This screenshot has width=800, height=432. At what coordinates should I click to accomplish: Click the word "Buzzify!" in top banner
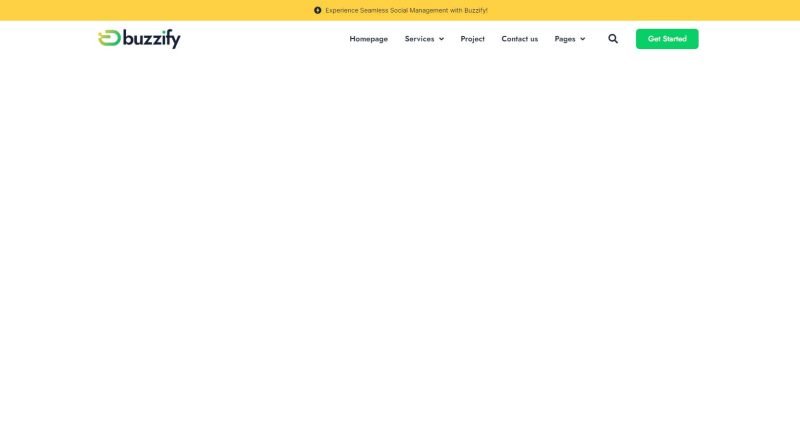click(x=476, y=10)
